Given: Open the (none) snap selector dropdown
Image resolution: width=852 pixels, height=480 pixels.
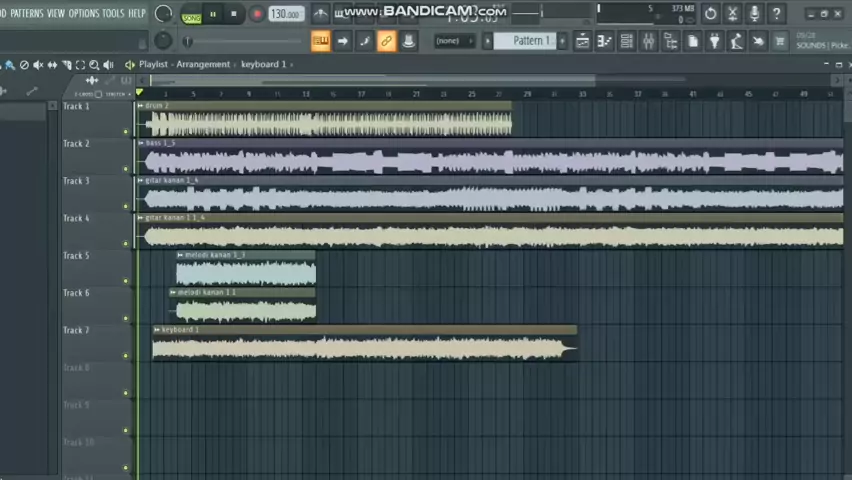Looking at the screenshot, I should [x=448, y=41].
